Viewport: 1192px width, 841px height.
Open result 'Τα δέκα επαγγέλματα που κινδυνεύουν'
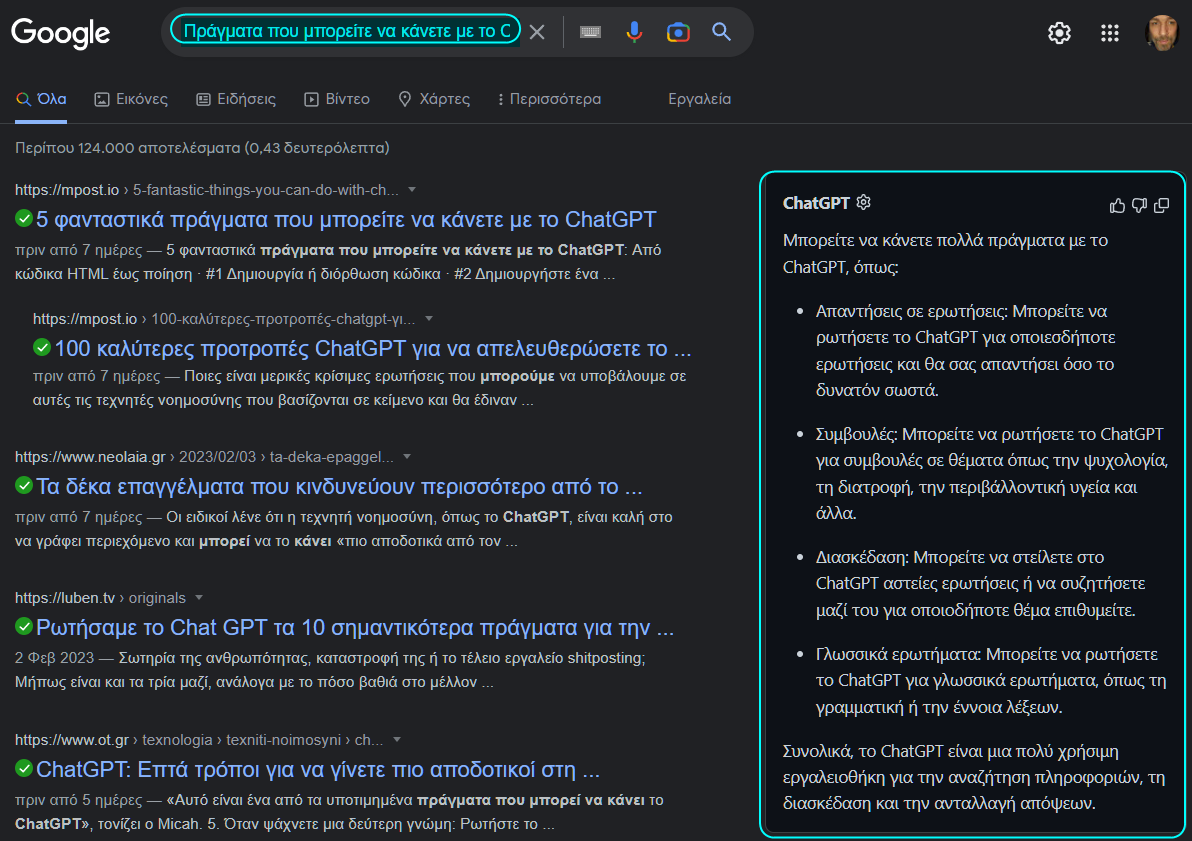(x=339, y=486)
